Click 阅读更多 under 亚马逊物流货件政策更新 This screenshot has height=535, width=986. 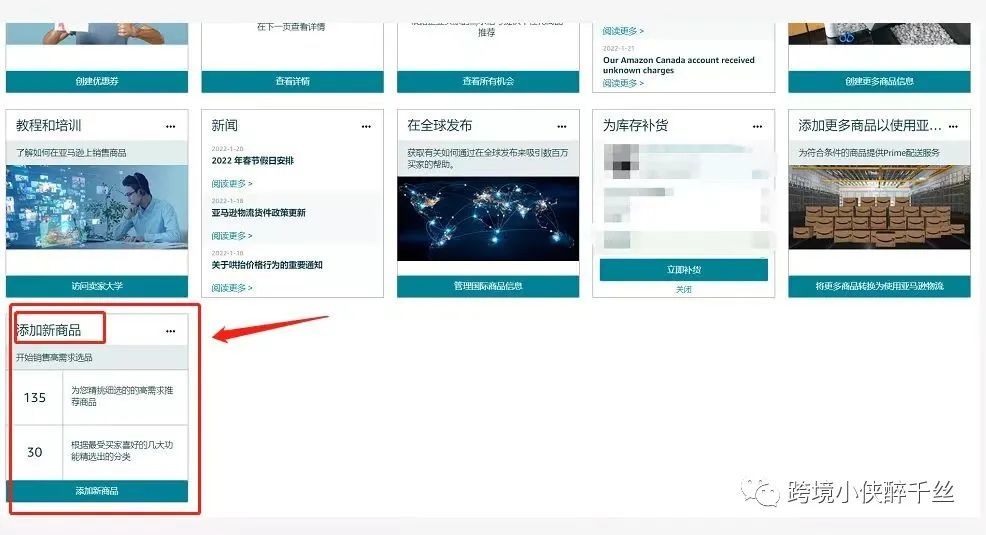click(231, 236)
